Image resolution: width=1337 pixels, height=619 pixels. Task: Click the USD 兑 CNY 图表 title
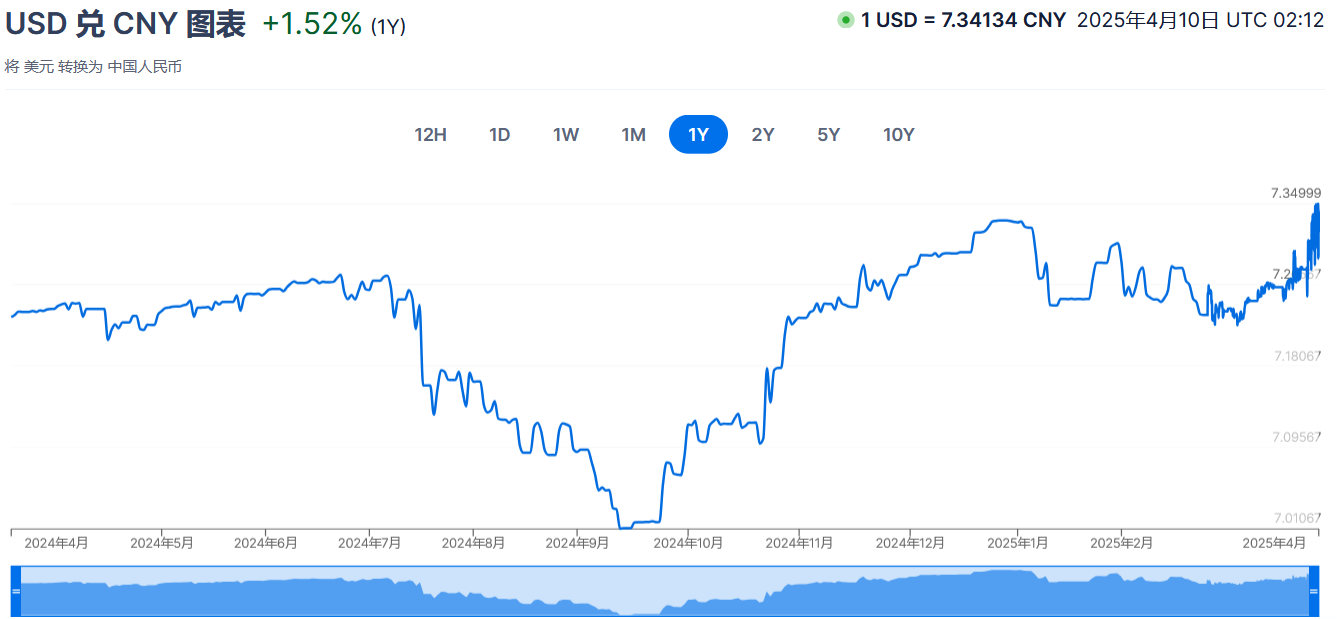coord(126,24)
